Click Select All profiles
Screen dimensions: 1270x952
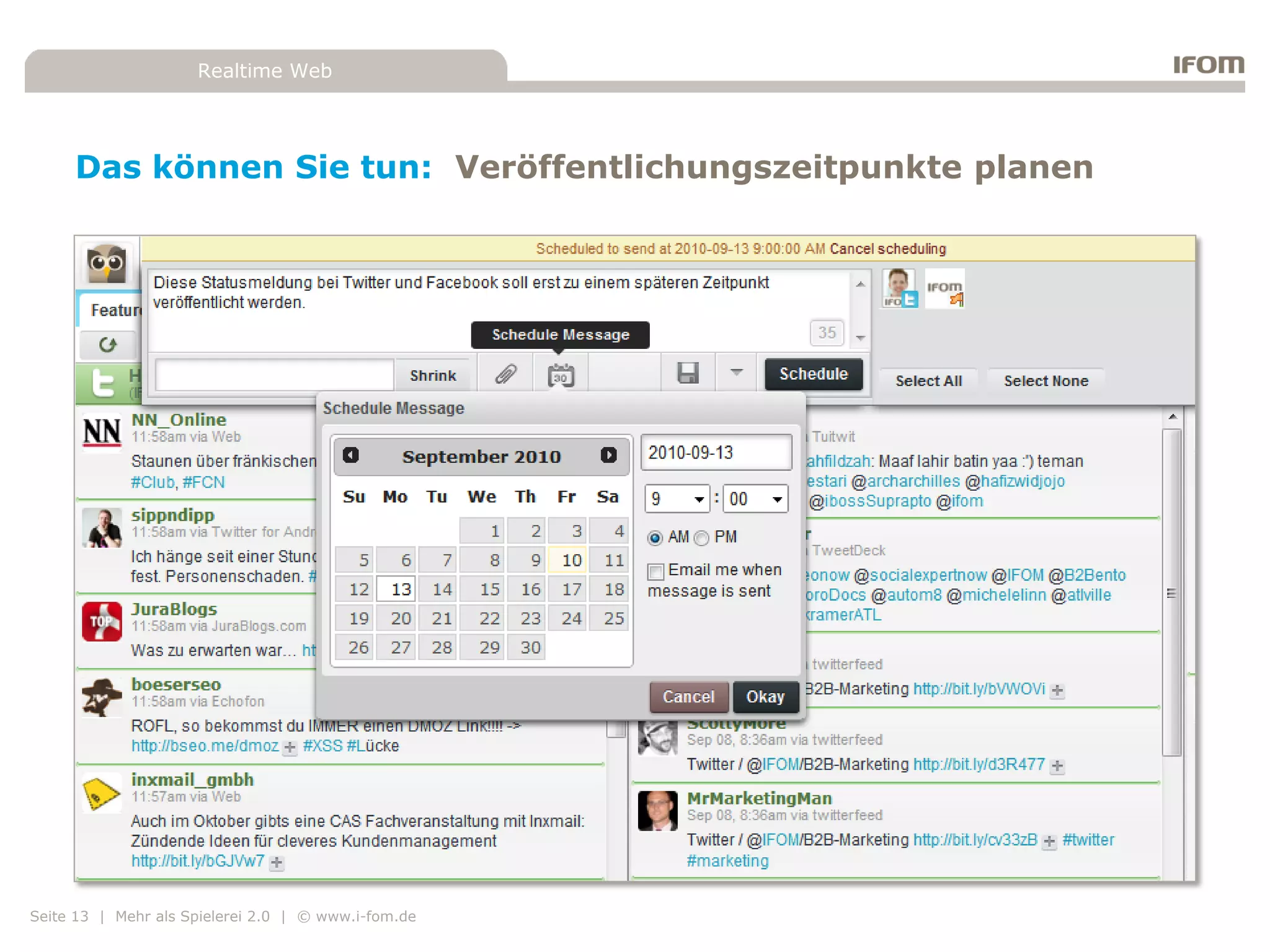(x=928, y=381)
